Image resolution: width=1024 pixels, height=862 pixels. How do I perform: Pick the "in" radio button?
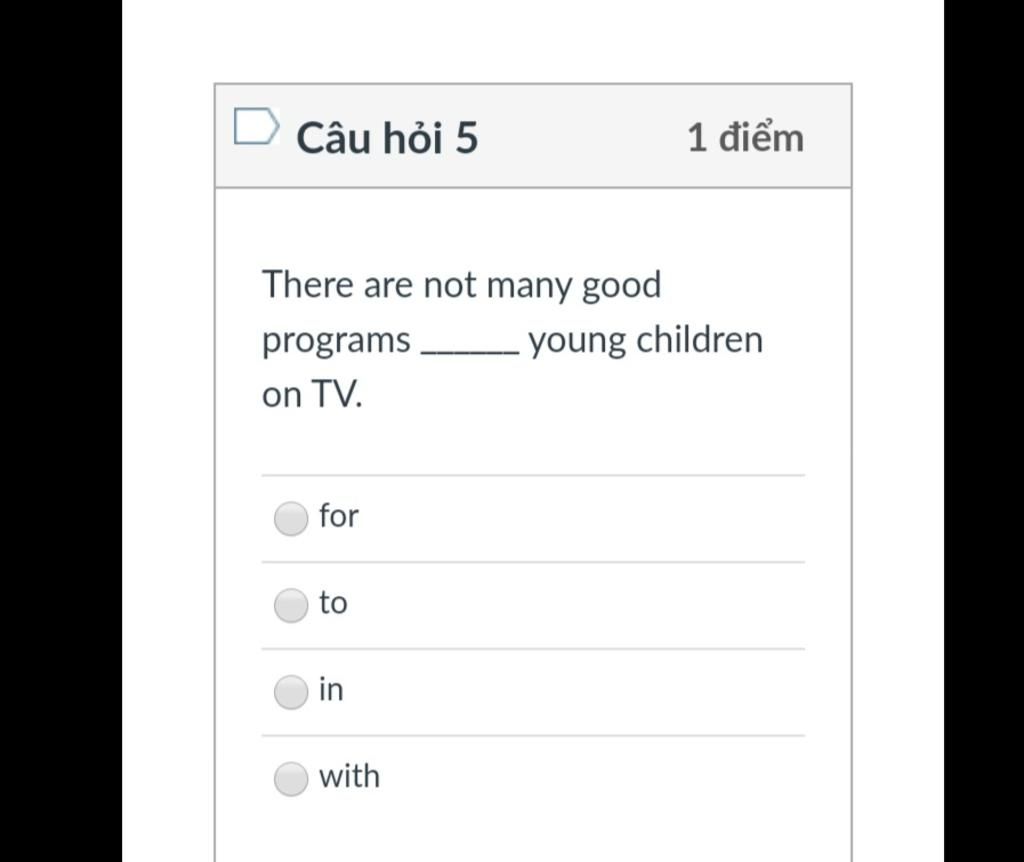291,692
